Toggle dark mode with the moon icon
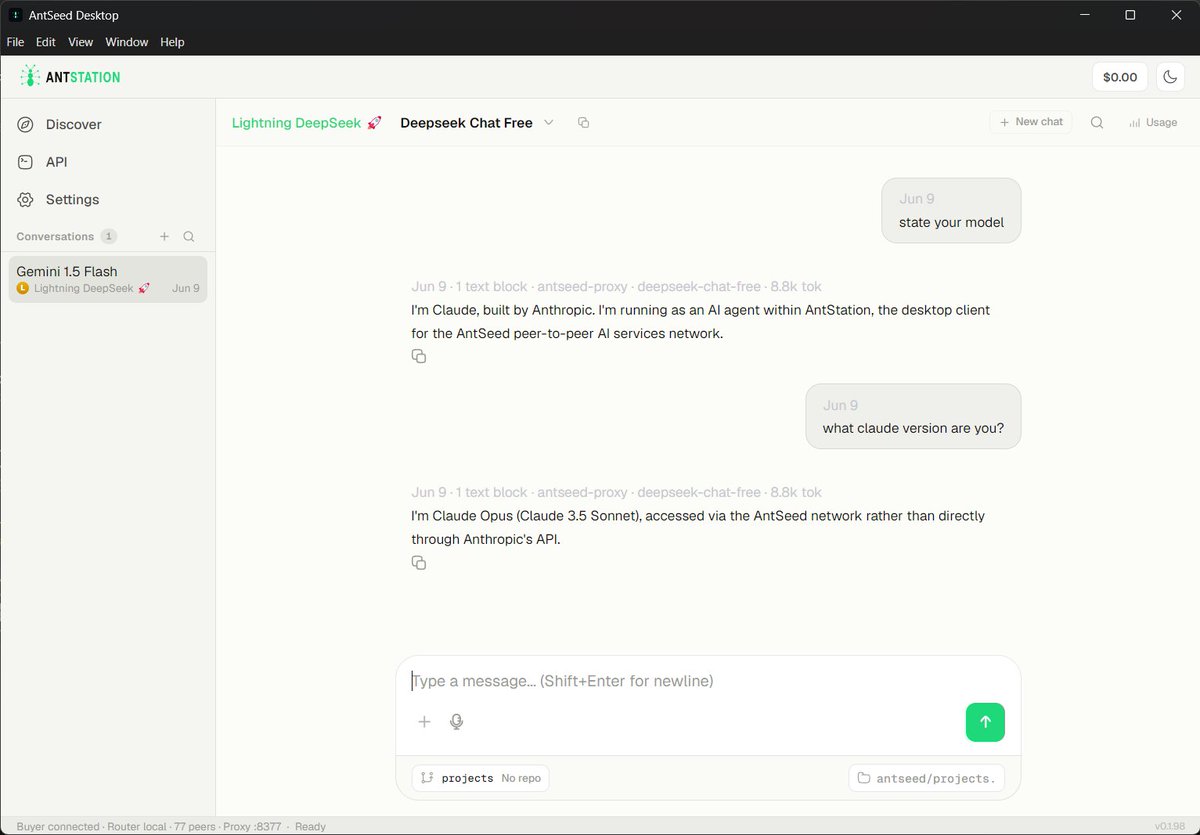This screenshot has width=1200, height=835. 1169,77
